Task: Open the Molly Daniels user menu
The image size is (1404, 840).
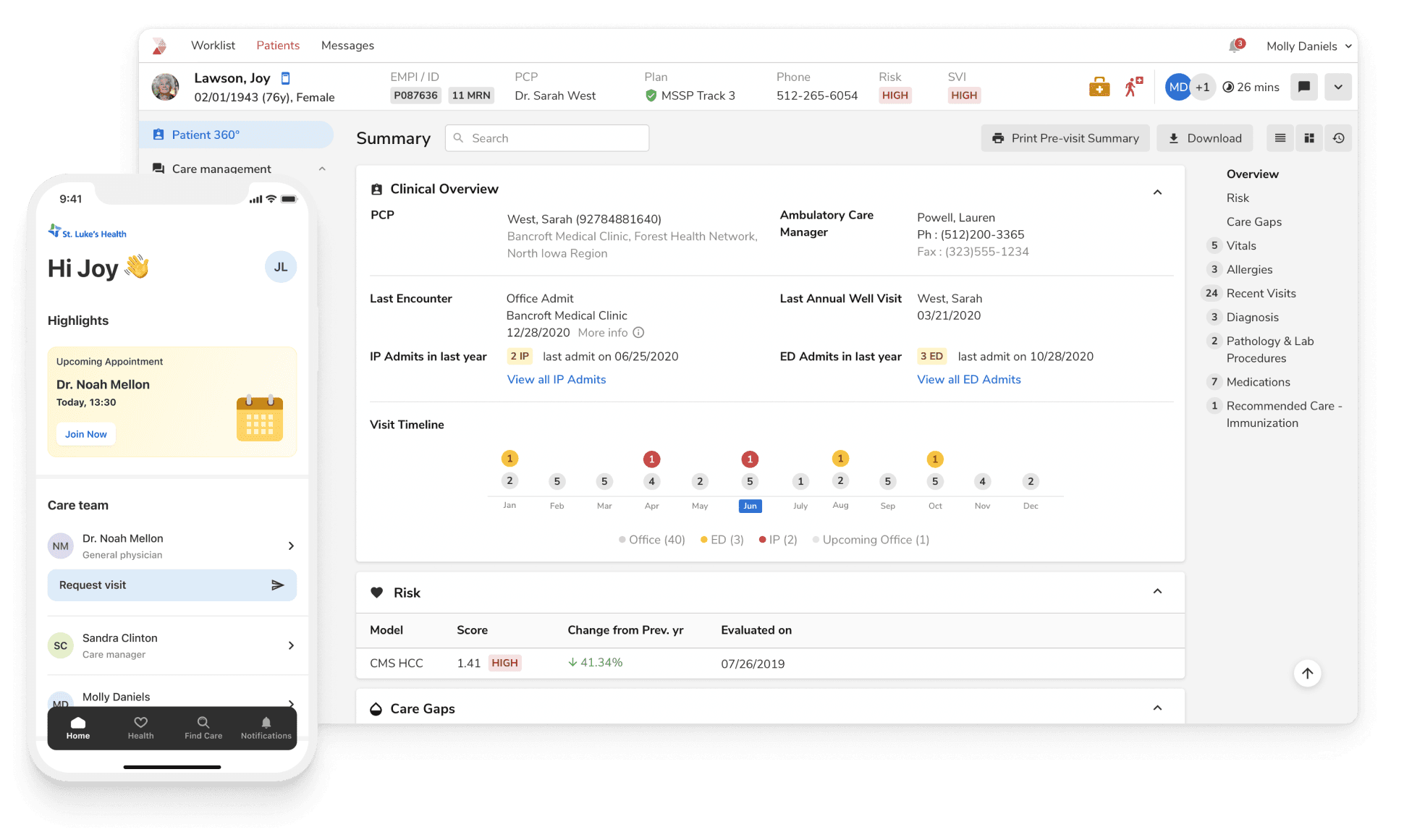Action: pos(1308,46)
